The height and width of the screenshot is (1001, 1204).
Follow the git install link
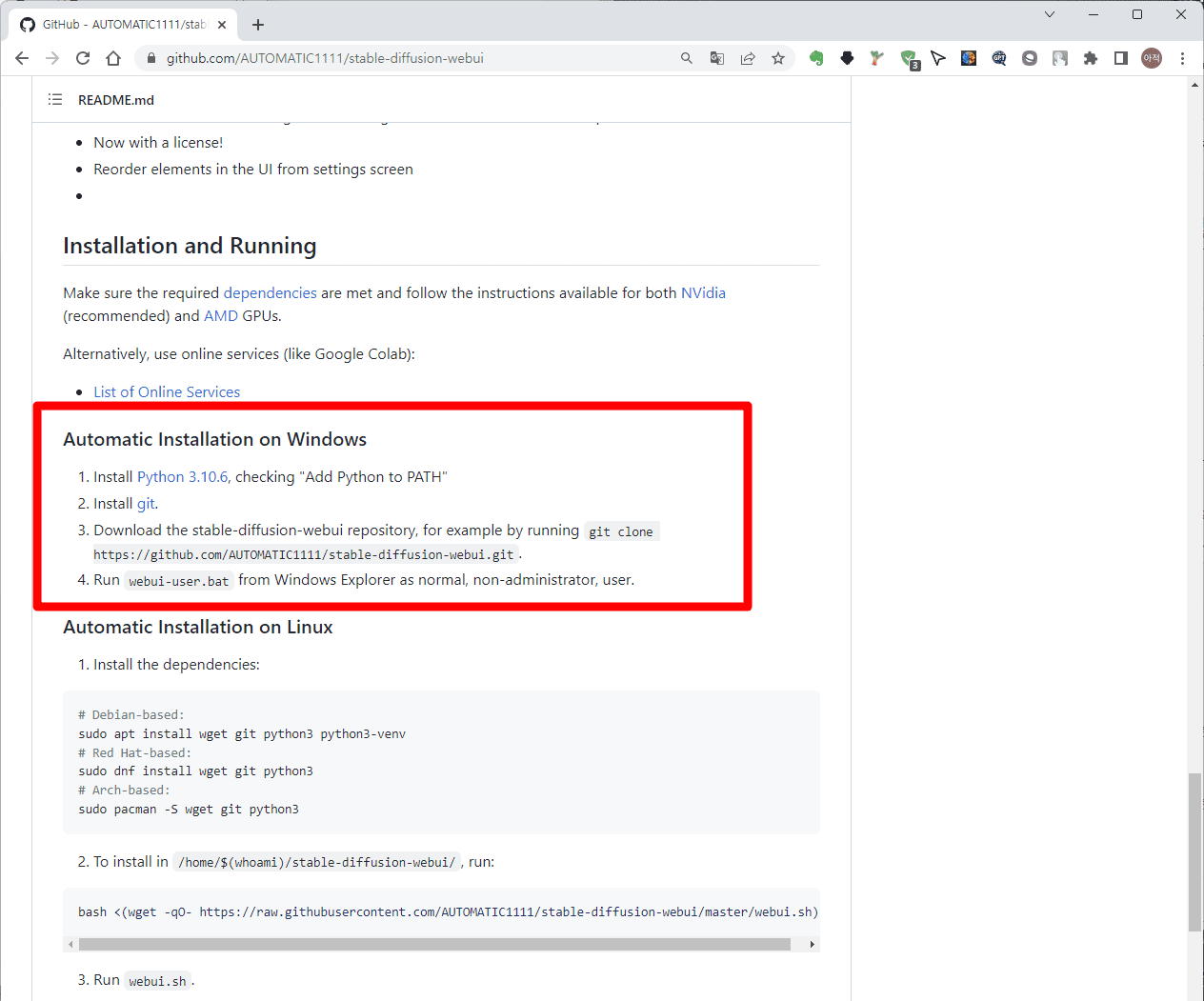146,503
